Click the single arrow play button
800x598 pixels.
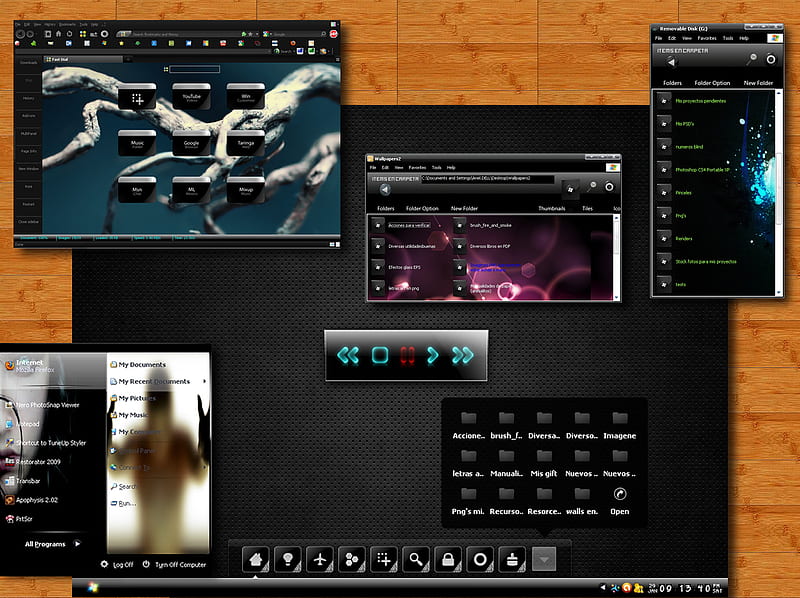click(433, 355)
